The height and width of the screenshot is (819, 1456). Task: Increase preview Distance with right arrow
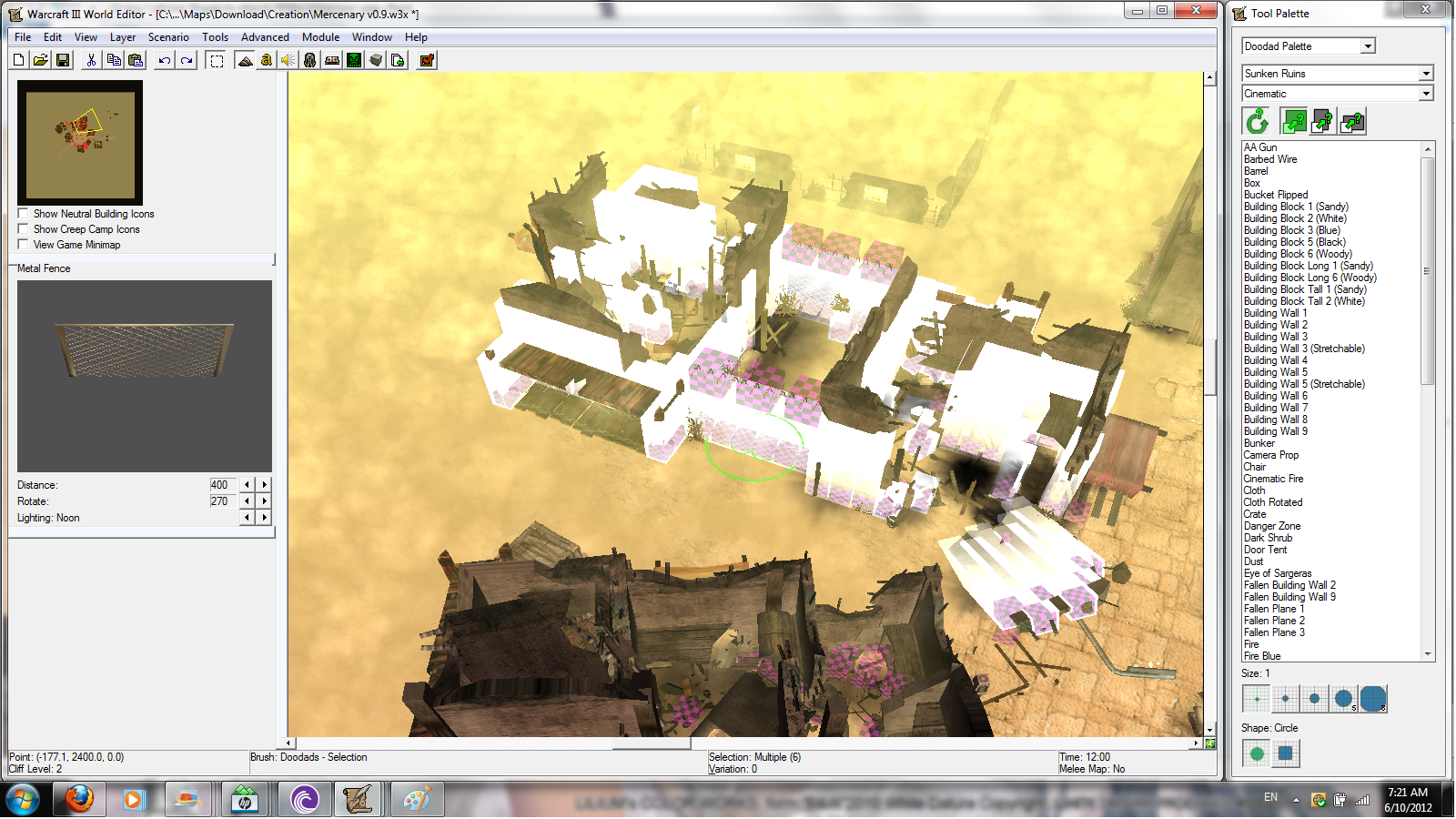264,485
